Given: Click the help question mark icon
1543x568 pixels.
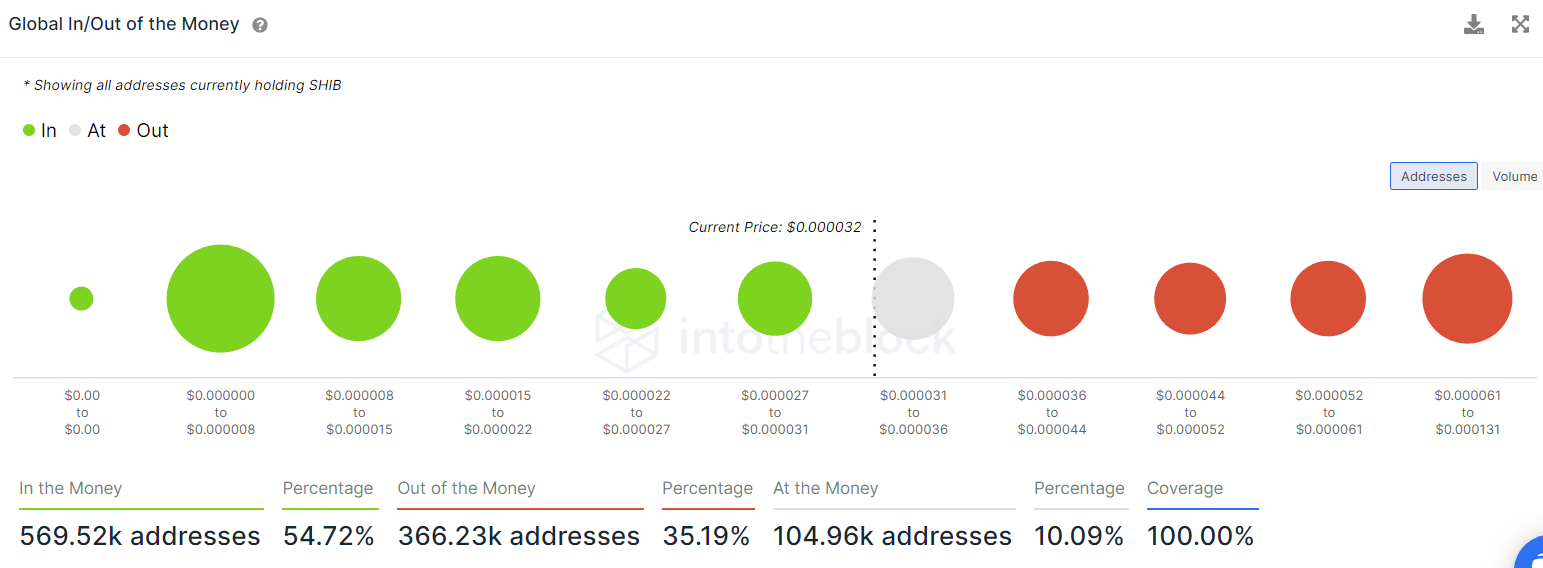Looking at the screenshot, I should [260, 25].
